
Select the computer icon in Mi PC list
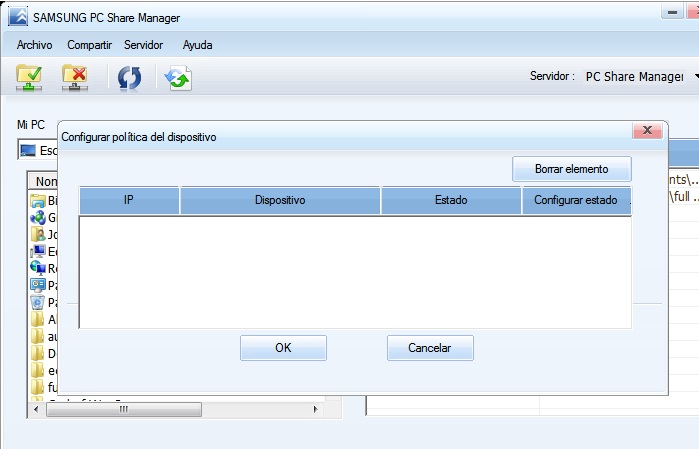[38, 251]
